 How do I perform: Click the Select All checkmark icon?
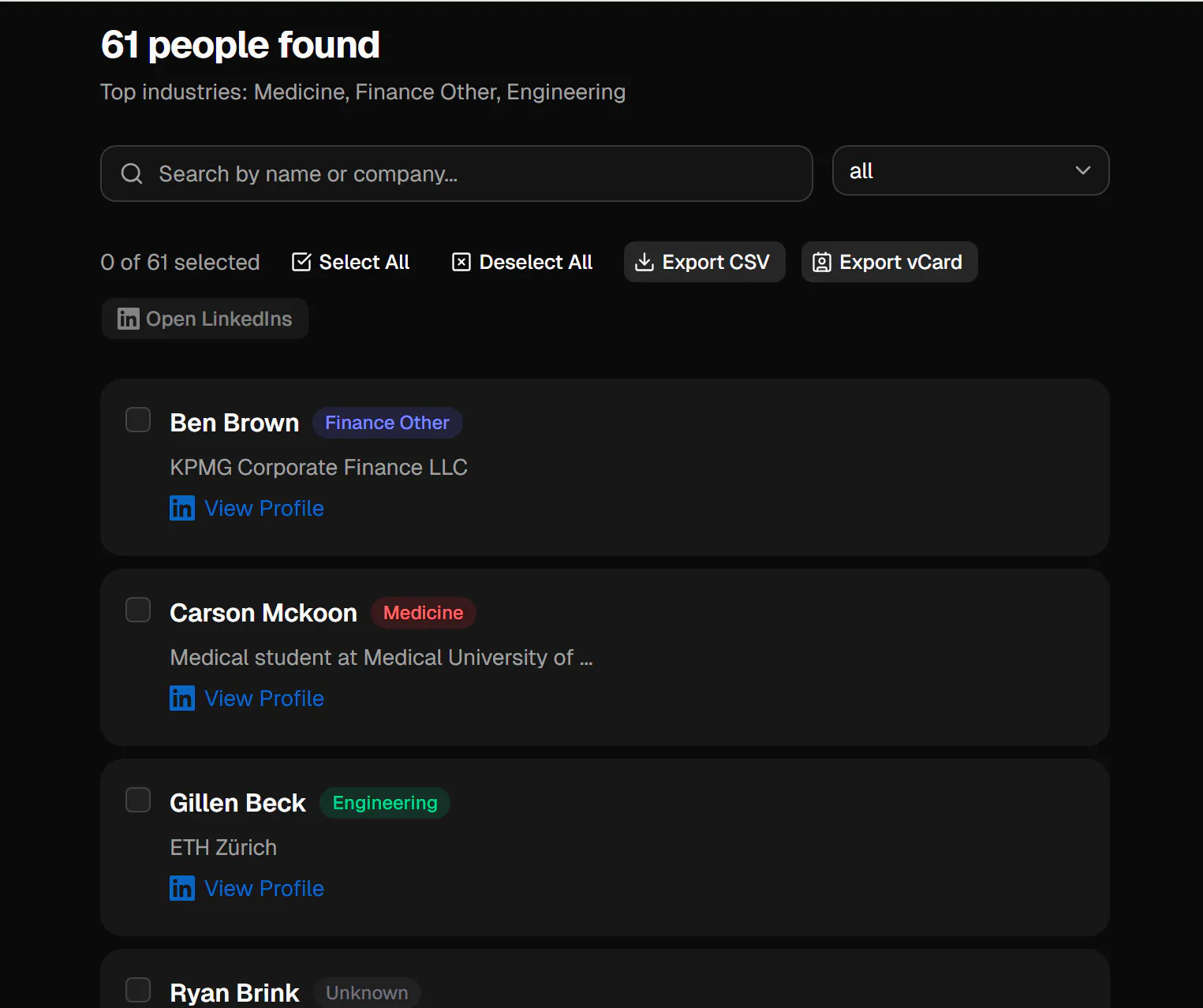tap(301, 262)
